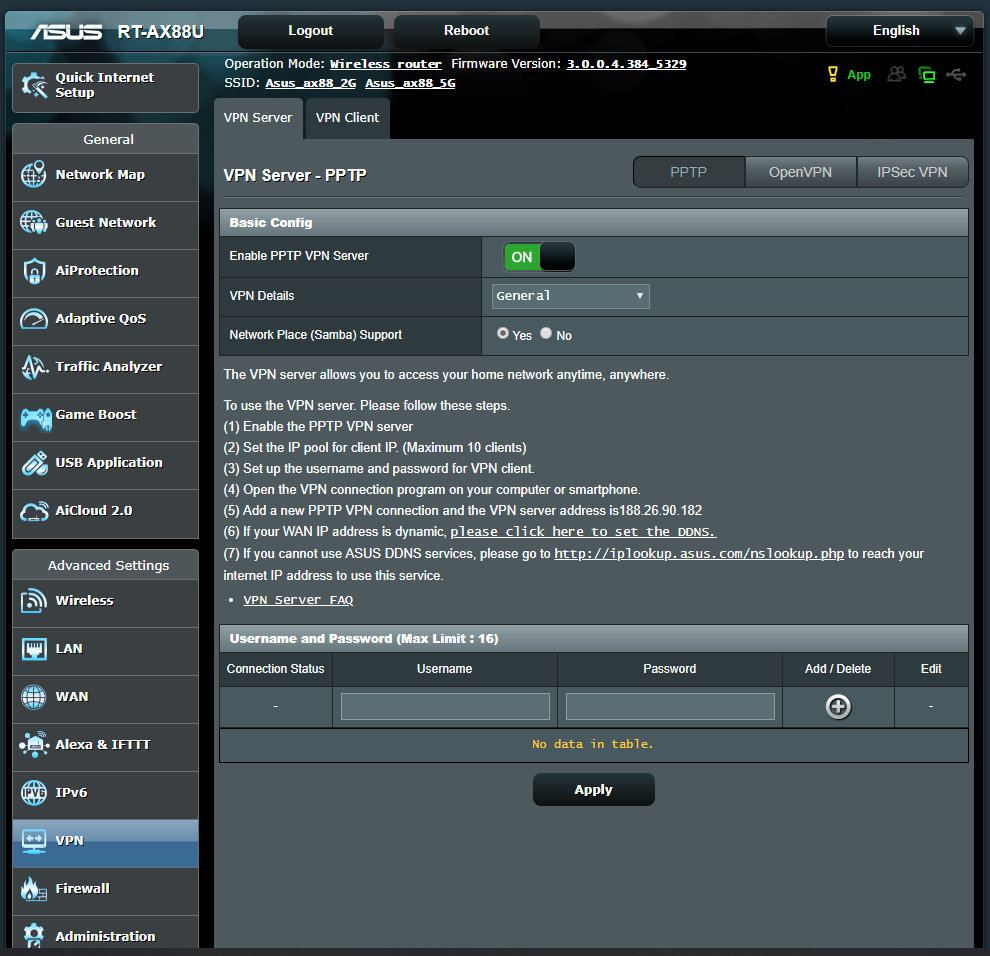Switch to the OpenVPN server type
Viewport: 990px width, 956px height.
click(x=800, y=172)
